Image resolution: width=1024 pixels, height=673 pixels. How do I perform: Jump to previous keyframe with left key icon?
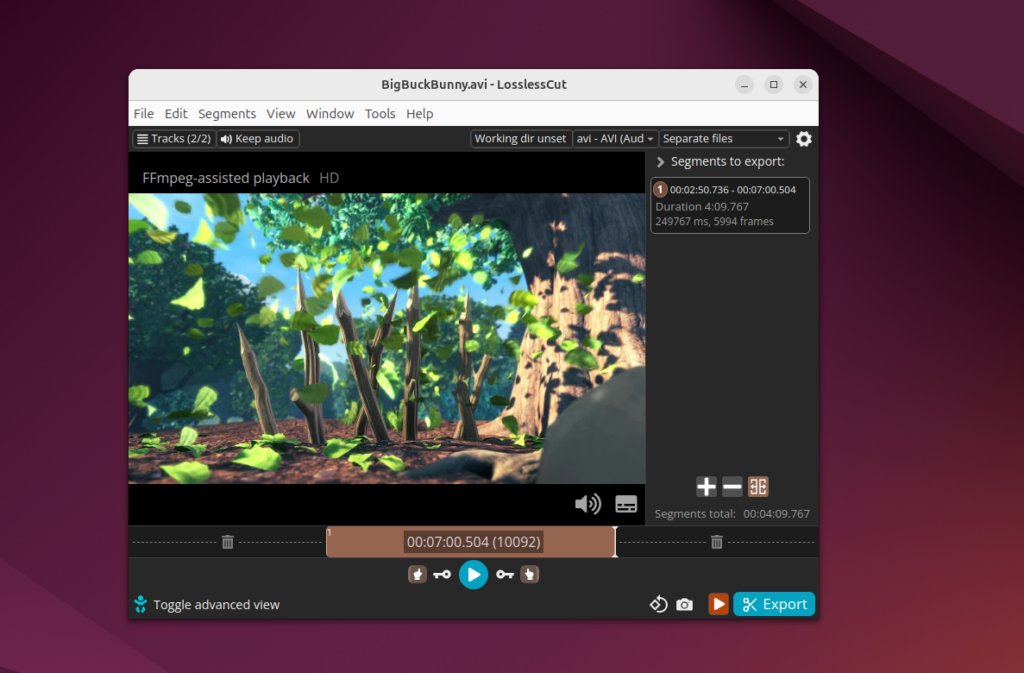pyautogui.click(x=442, y=575)
